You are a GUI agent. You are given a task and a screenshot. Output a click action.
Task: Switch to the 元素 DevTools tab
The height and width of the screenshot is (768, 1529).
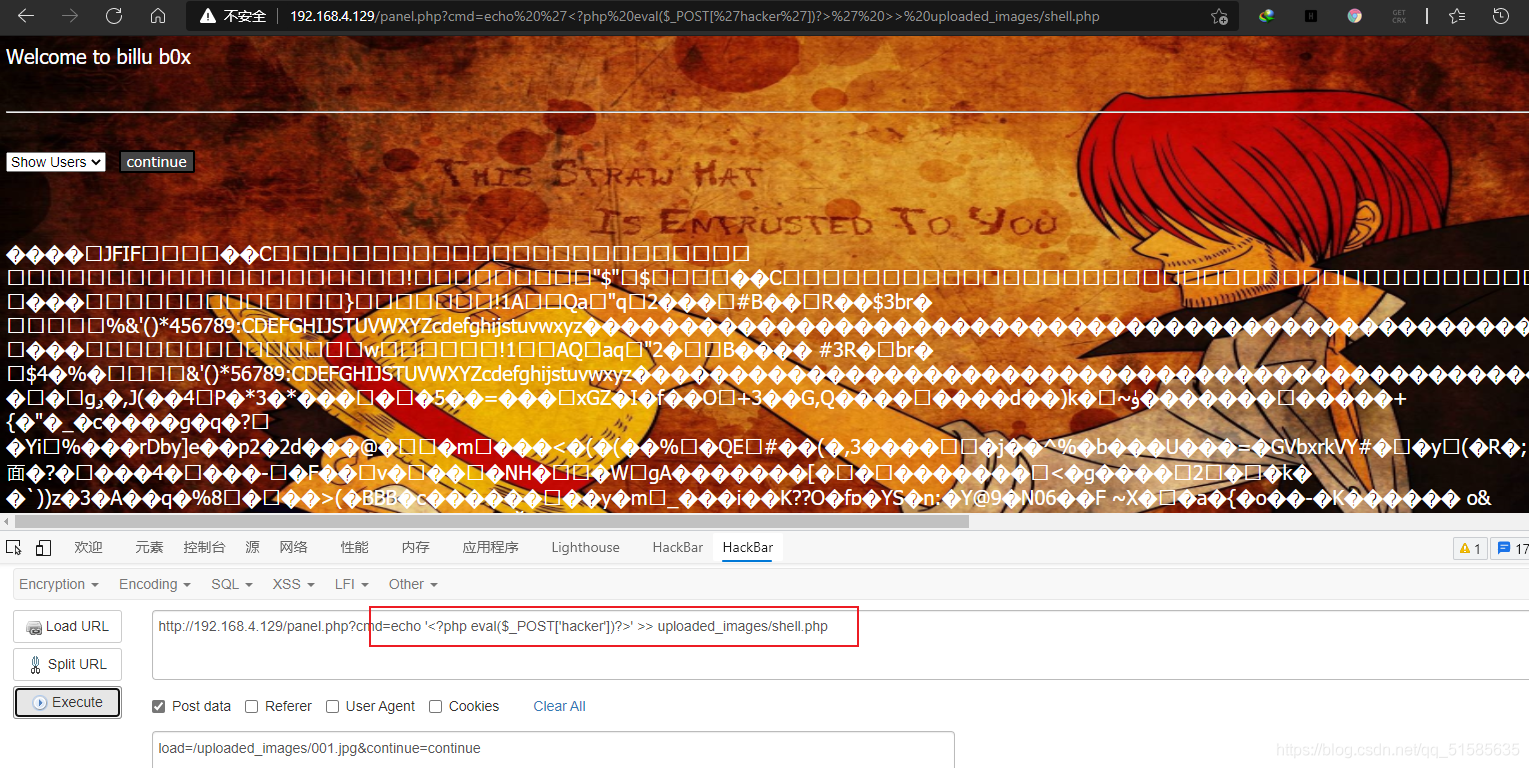(150, 547)
